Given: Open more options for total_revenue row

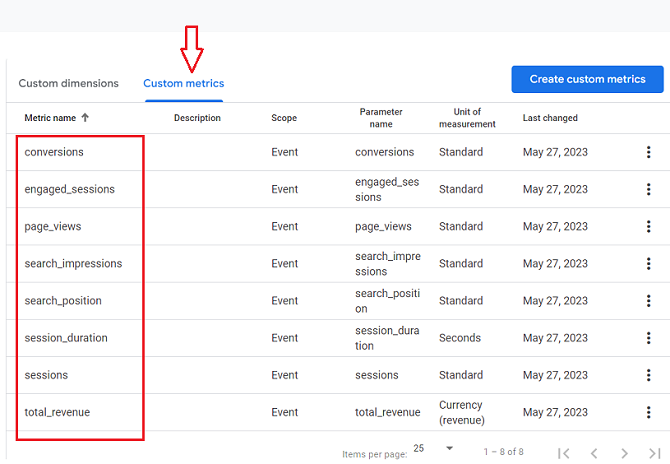Looking at the screenshot, I should tap(648, 412).
